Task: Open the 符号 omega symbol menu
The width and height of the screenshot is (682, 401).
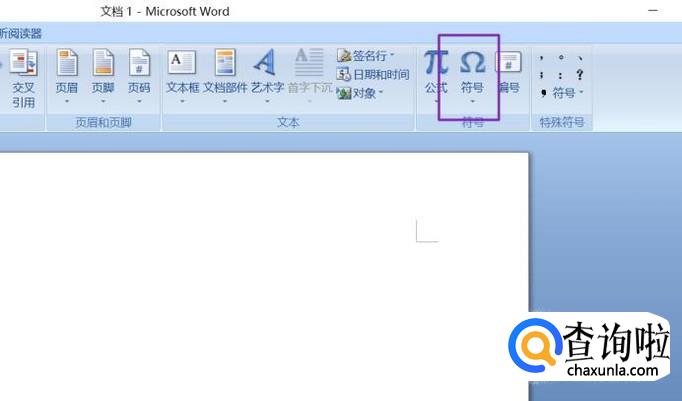Action: click(x=472, y=77)
